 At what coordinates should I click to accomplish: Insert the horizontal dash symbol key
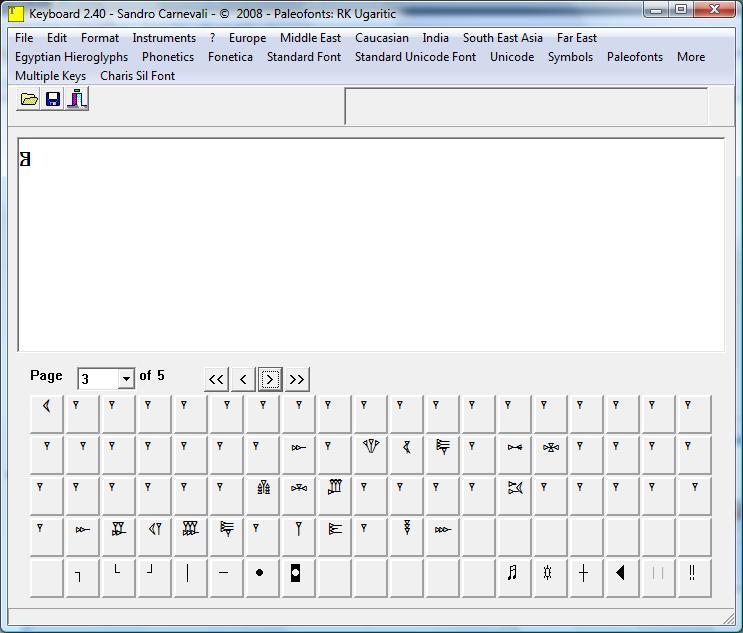[226, 578]
